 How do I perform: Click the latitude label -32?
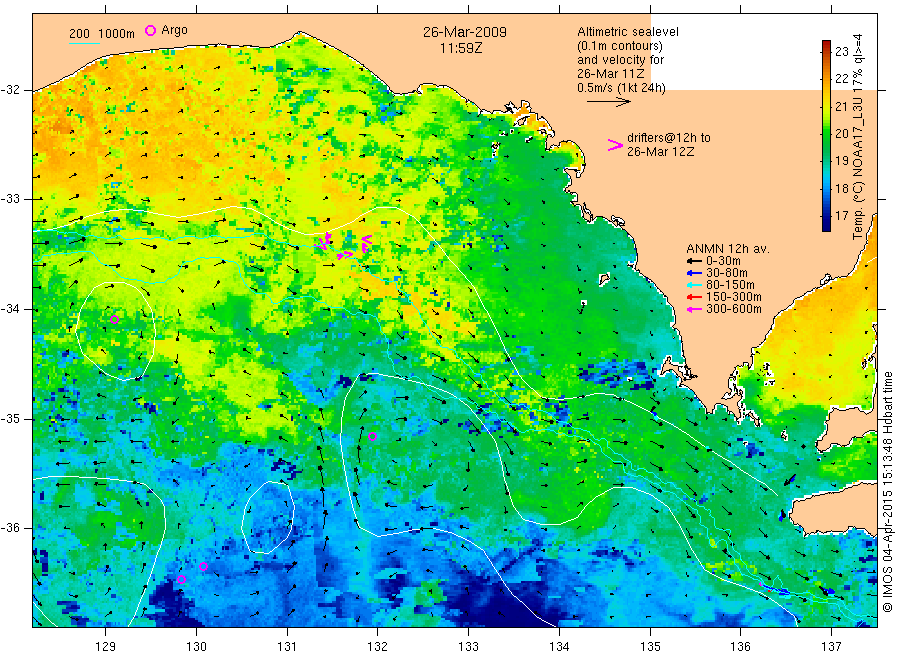pyautogui.click(x=10, y=90)
